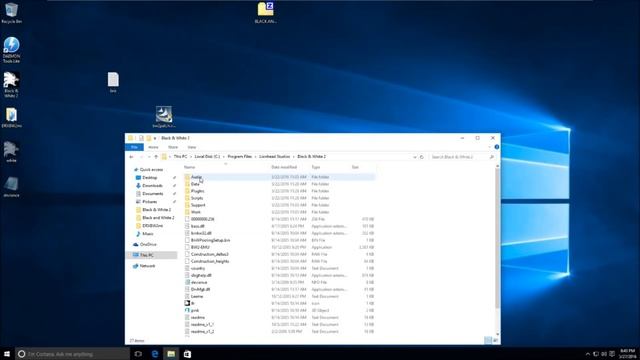Open the Windows Start button
Screen dimensions: 640x360
tap(7, 354)
